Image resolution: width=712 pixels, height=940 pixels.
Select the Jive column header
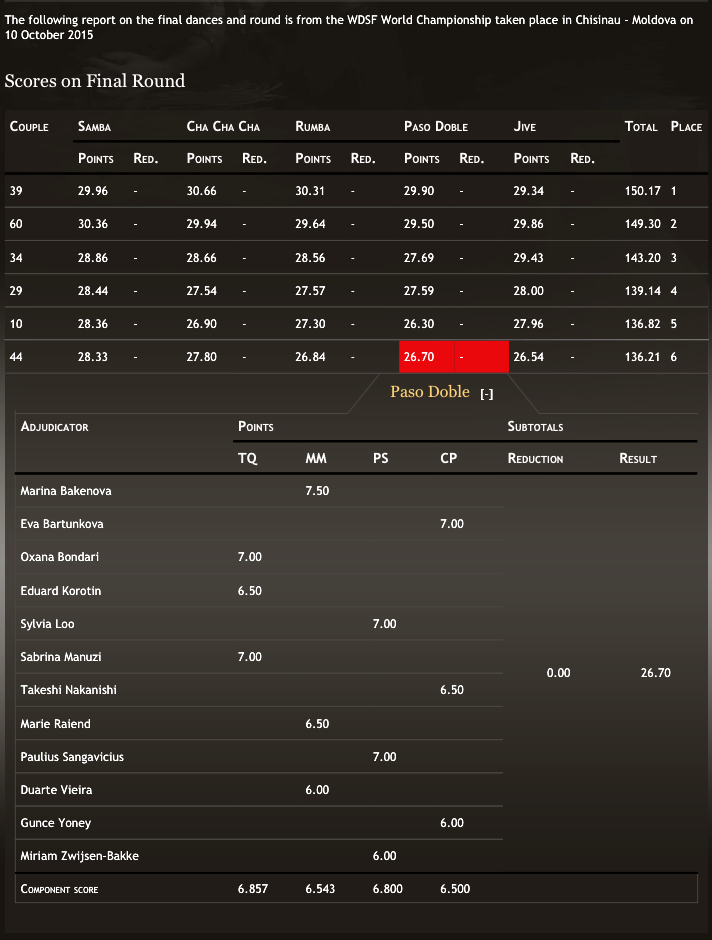pos(524,127)
